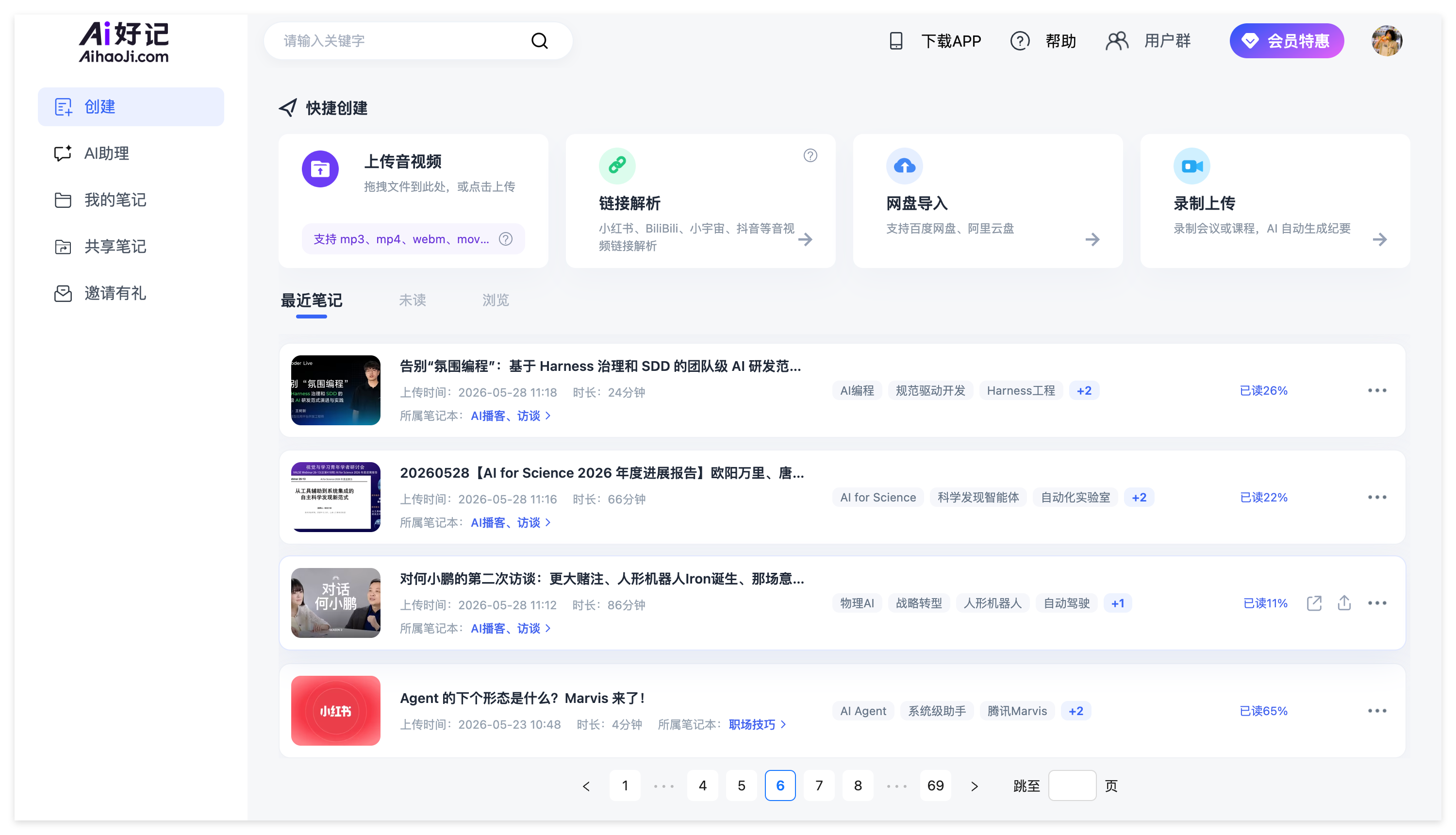Open more options for AI for Science note

(x=1377, y=497)
